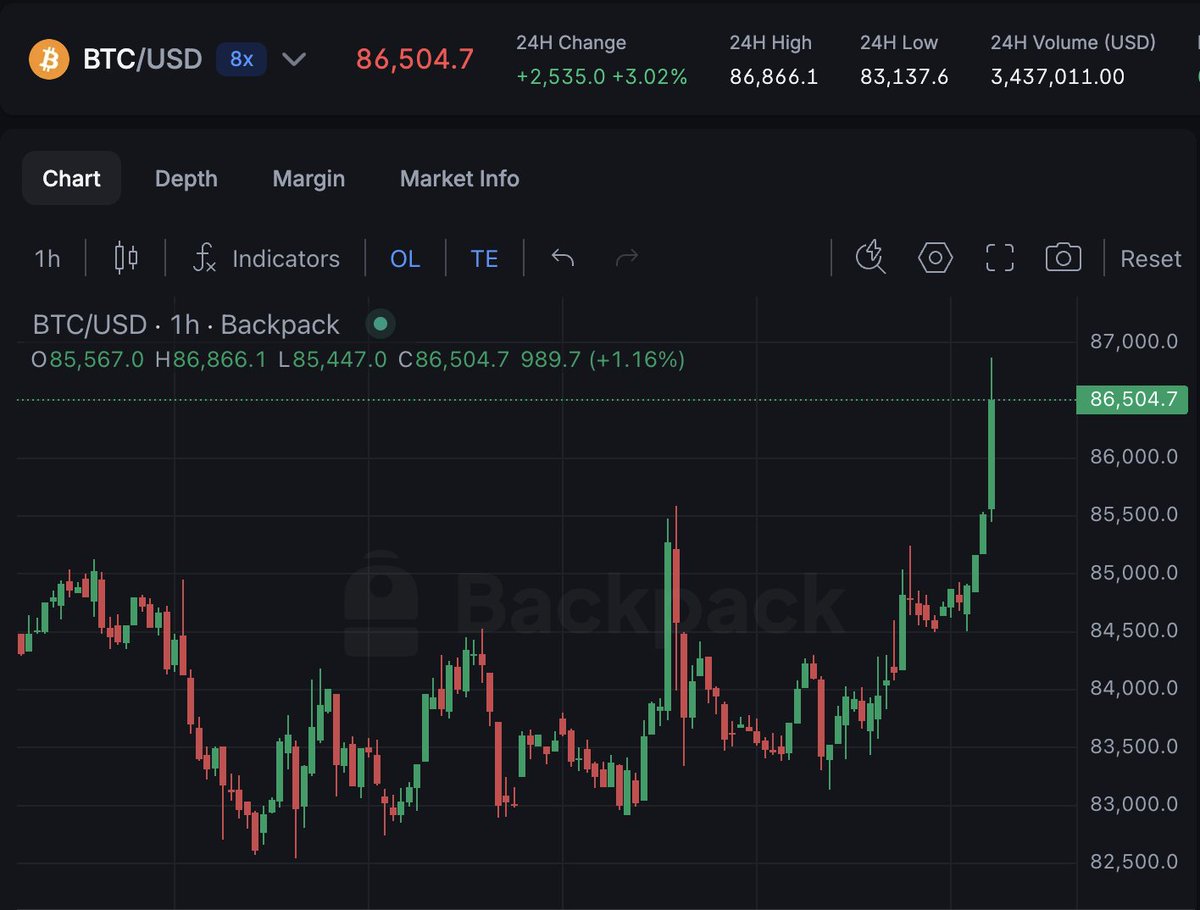The width and height of the screenshot is (1200, 910).
Task: Click the 82,500.0 price axis label
Action: tap(1133, 862)
